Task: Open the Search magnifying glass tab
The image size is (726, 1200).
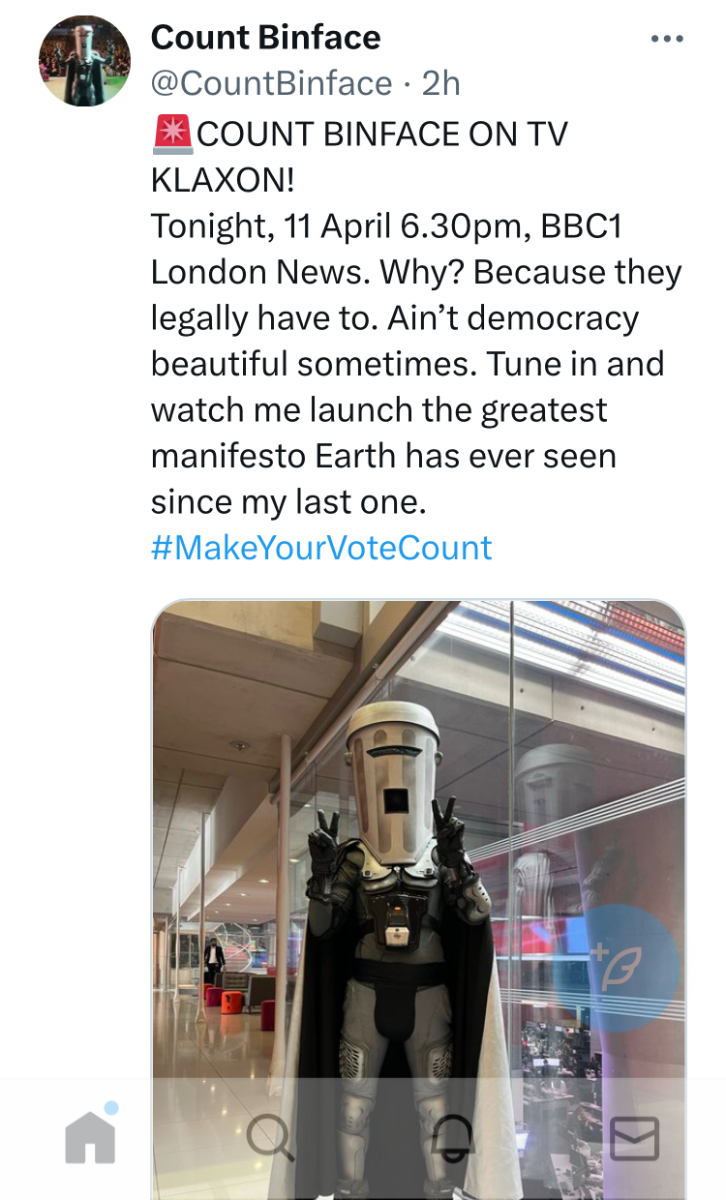Action: (x=270, y=1138)
